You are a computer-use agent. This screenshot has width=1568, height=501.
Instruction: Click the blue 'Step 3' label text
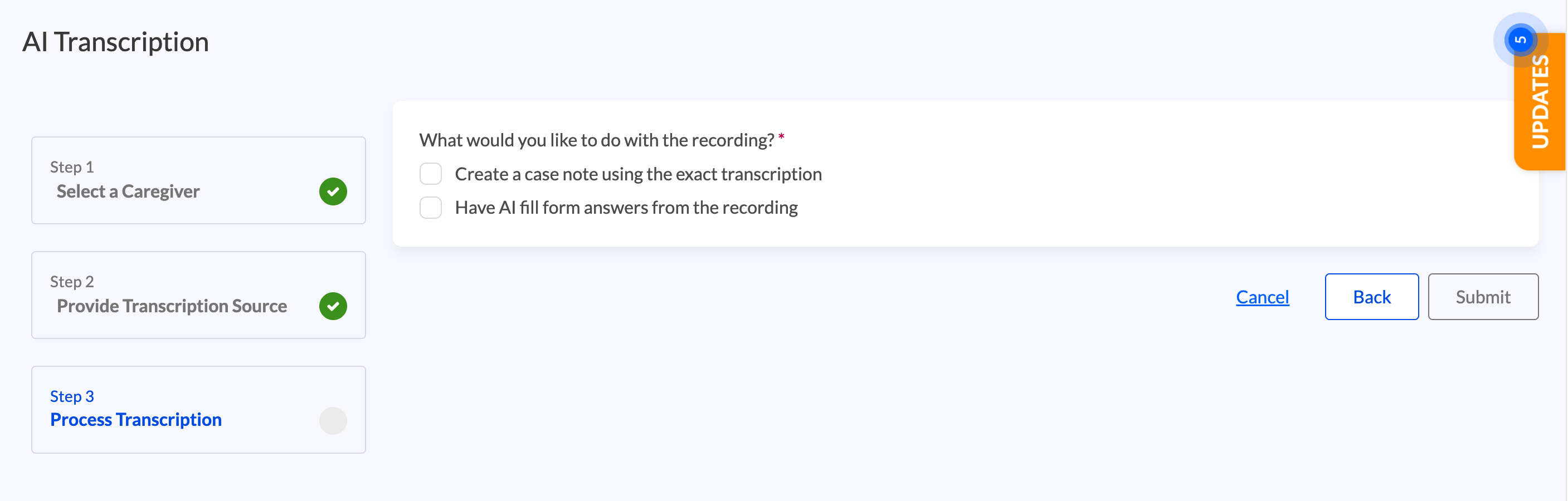click(x=72, y=396)
